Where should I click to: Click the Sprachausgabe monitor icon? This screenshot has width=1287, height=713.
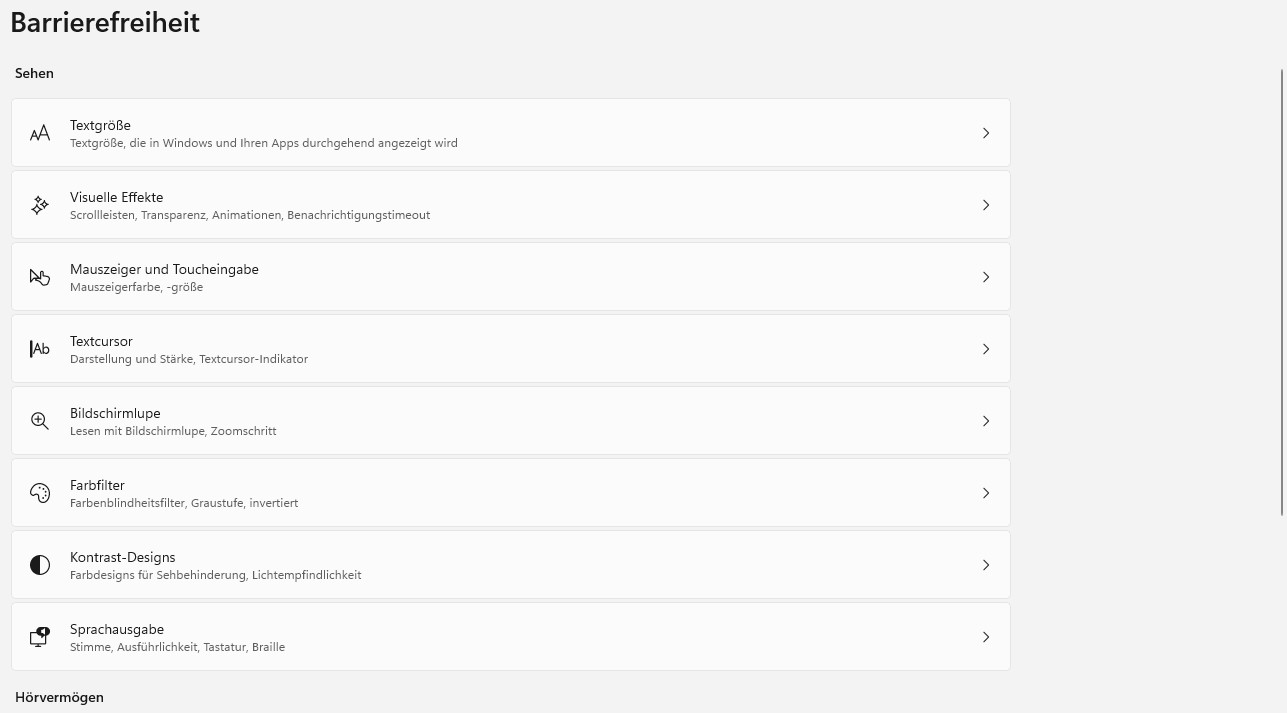[40, 637]
